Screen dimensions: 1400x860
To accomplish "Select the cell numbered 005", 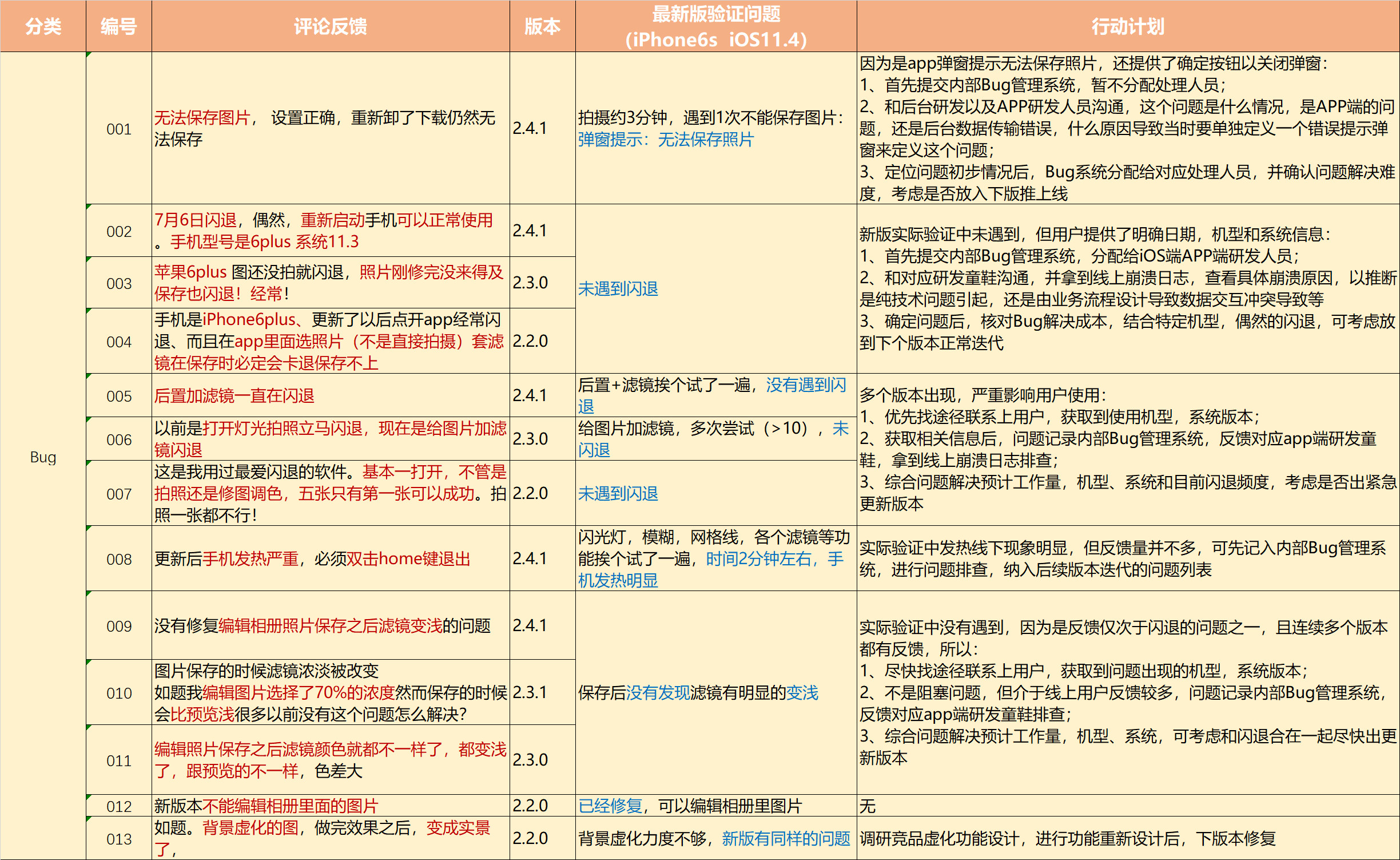I will click(118, 396).
